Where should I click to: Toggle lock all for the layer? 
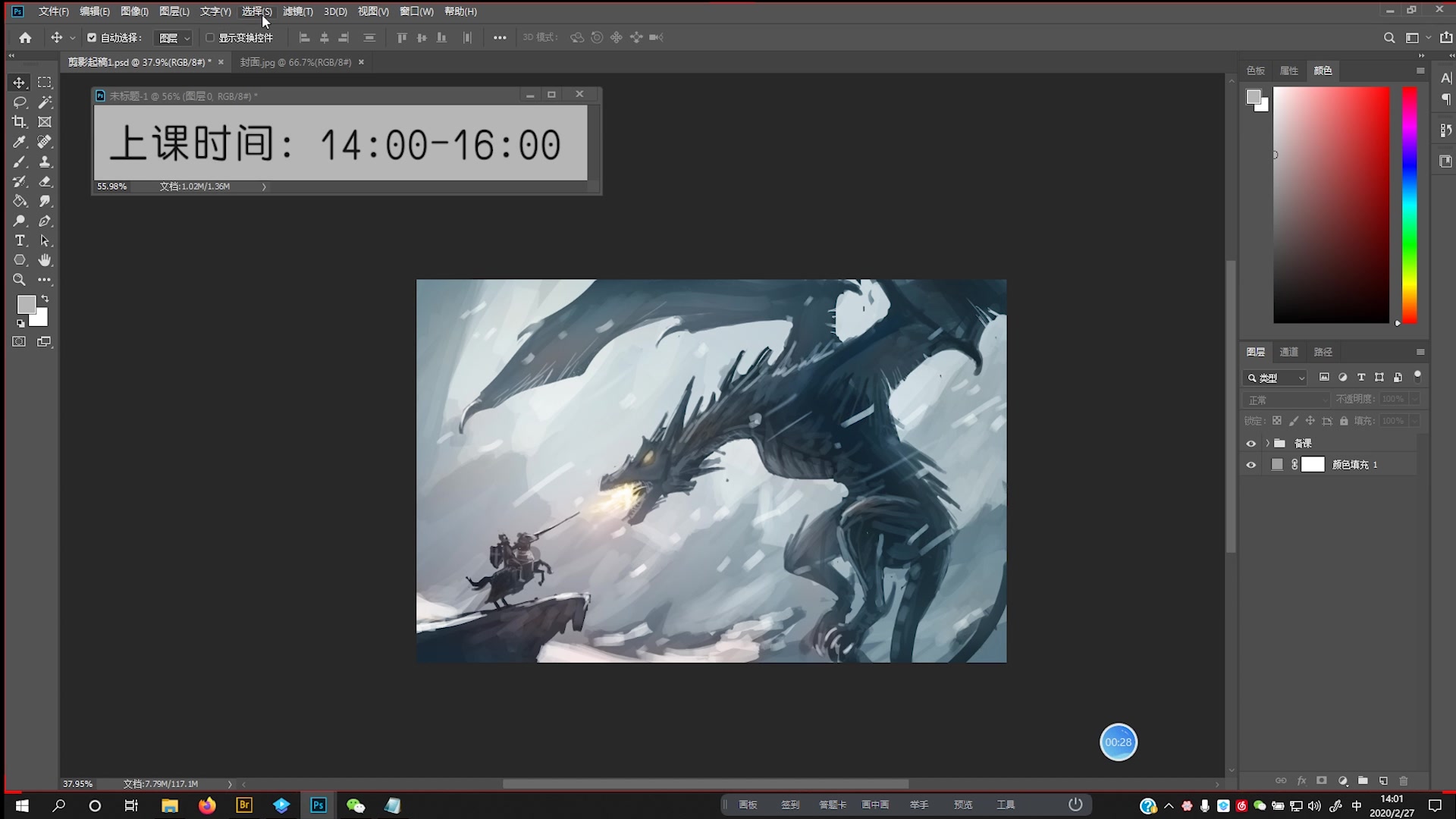[x=1344, y=421]
